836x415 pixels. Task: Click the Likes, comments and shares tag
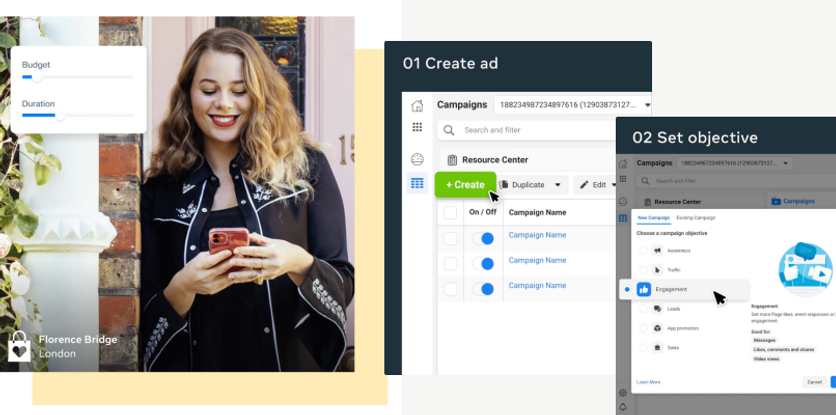coord(784,350)
